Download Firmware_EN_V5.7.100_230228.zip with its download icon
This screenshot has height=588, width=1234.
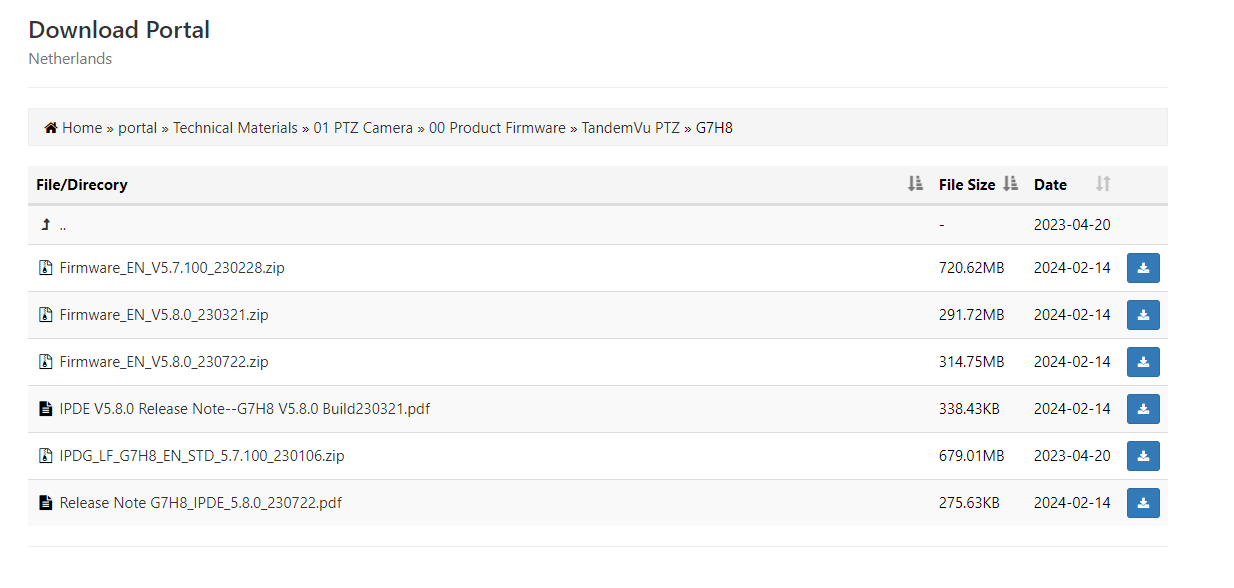[x=1143, y=268]
